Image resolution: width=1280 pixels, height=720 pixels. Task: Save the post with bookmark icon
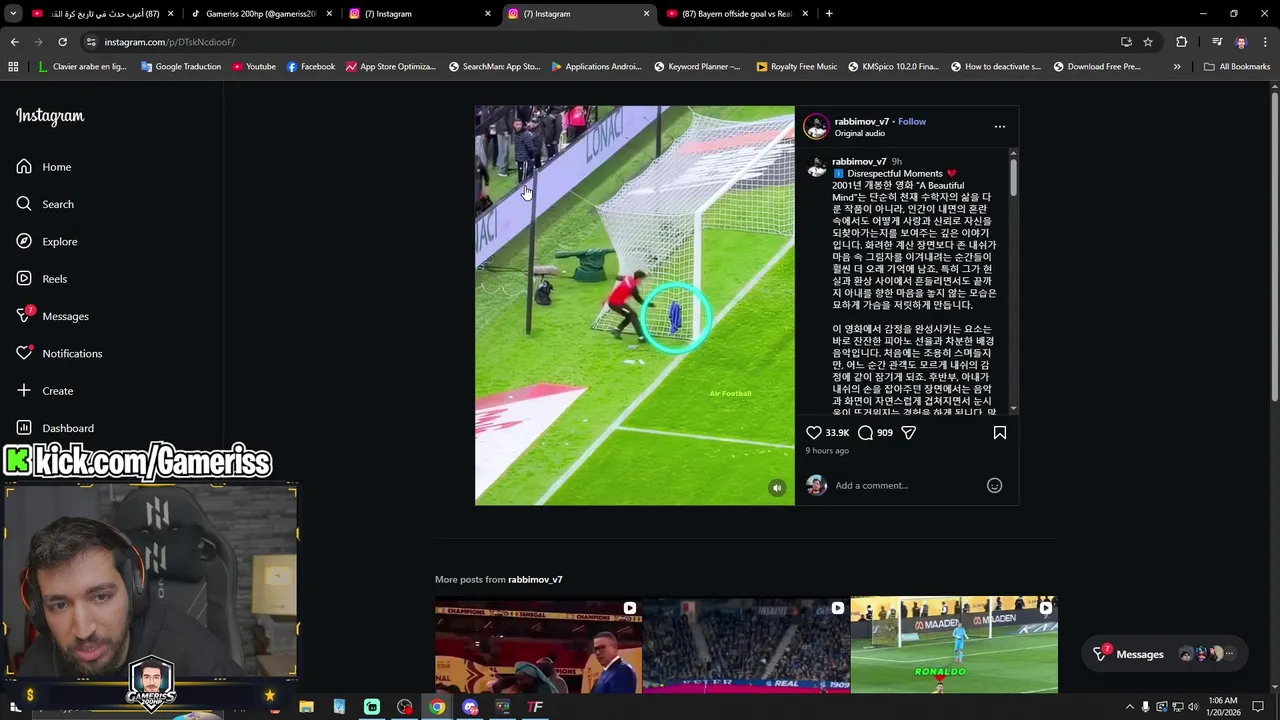pyautogui.click(x=1000, y=433)
